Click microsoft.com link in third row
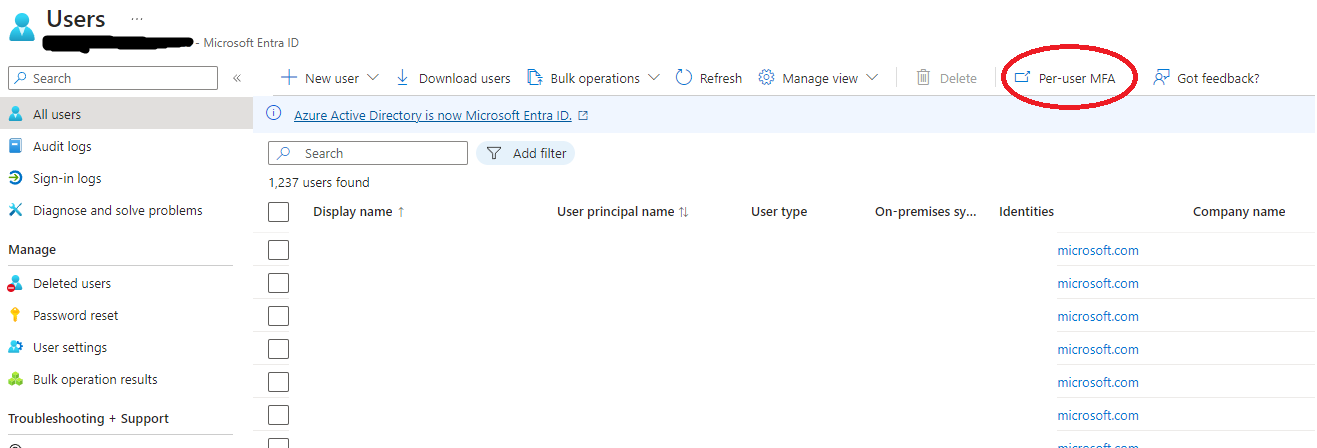Image resolution: width=1317 pixels, height=448 pixels. click(1098, 316)
